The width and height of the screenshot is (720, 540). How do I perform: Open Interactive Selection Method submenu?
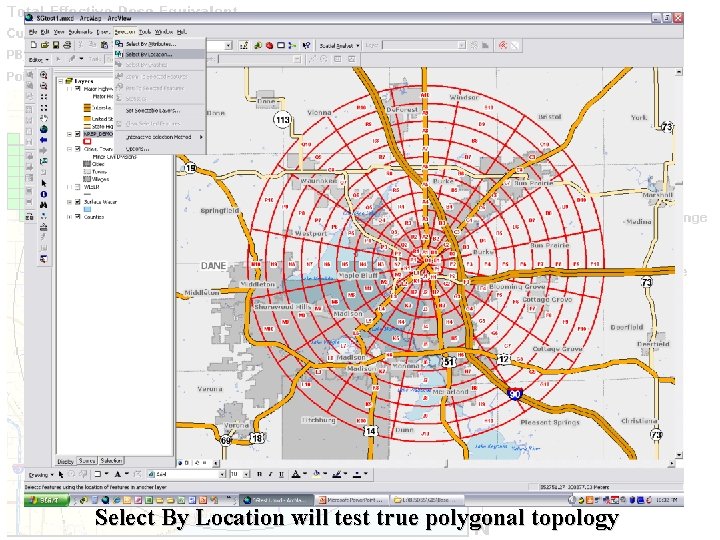[159, 137]
